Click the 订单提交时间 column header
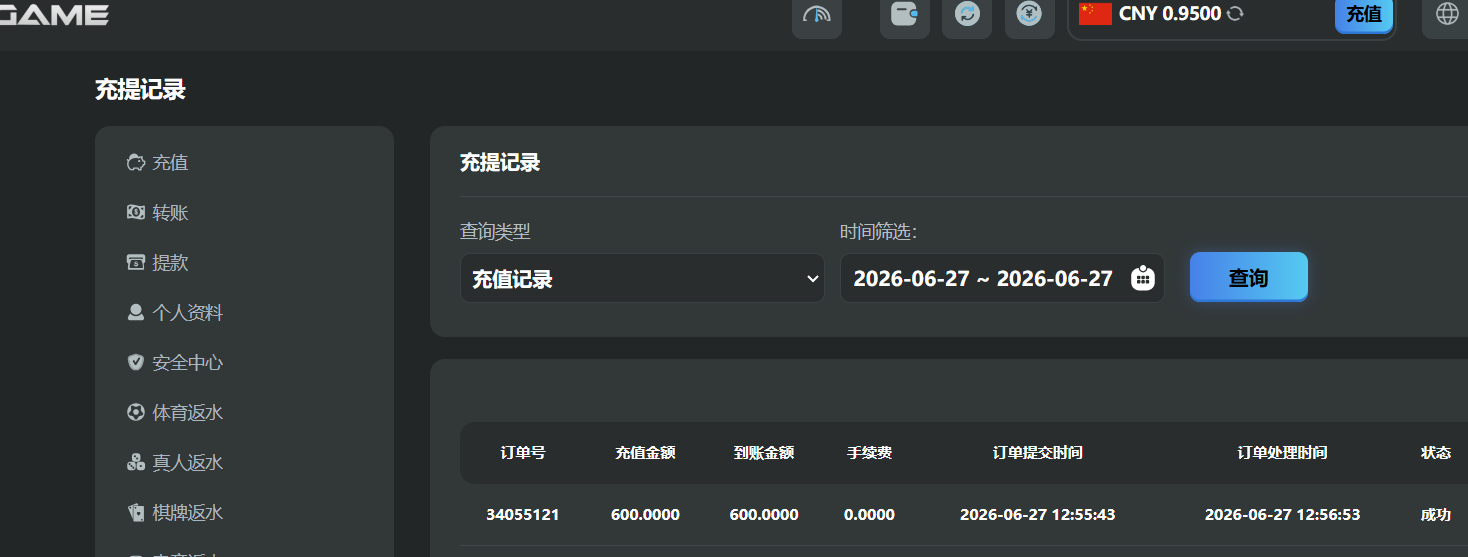The image size is (1468, 557). [1038, 453]
